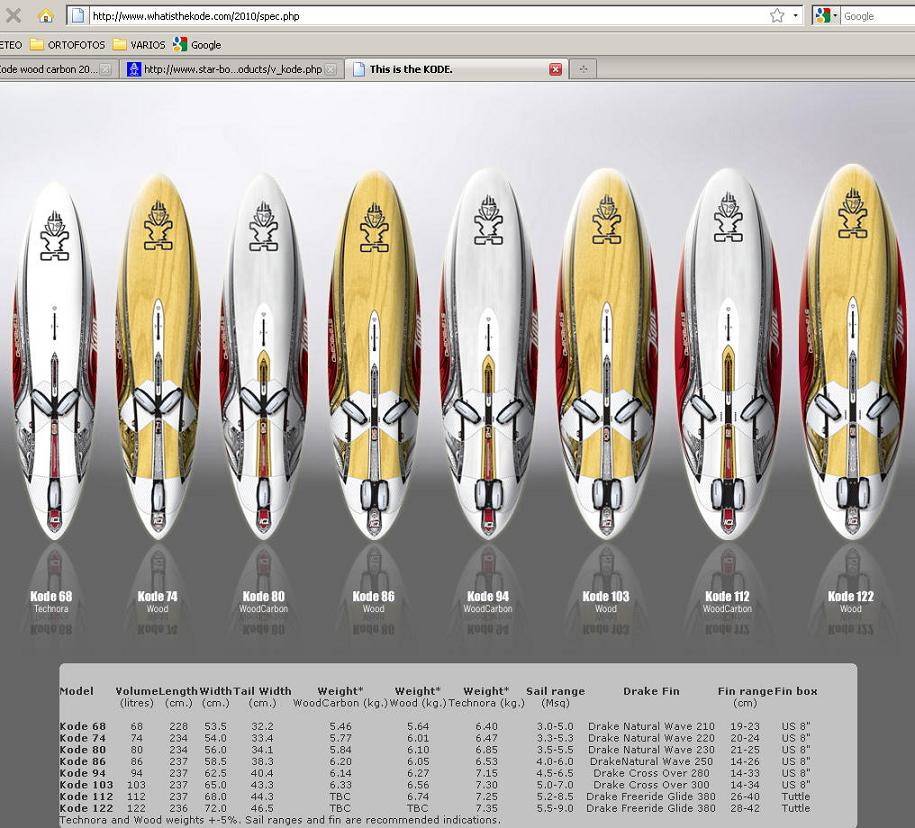Switch to the Kode wood carbon tab

click(48, 69)
